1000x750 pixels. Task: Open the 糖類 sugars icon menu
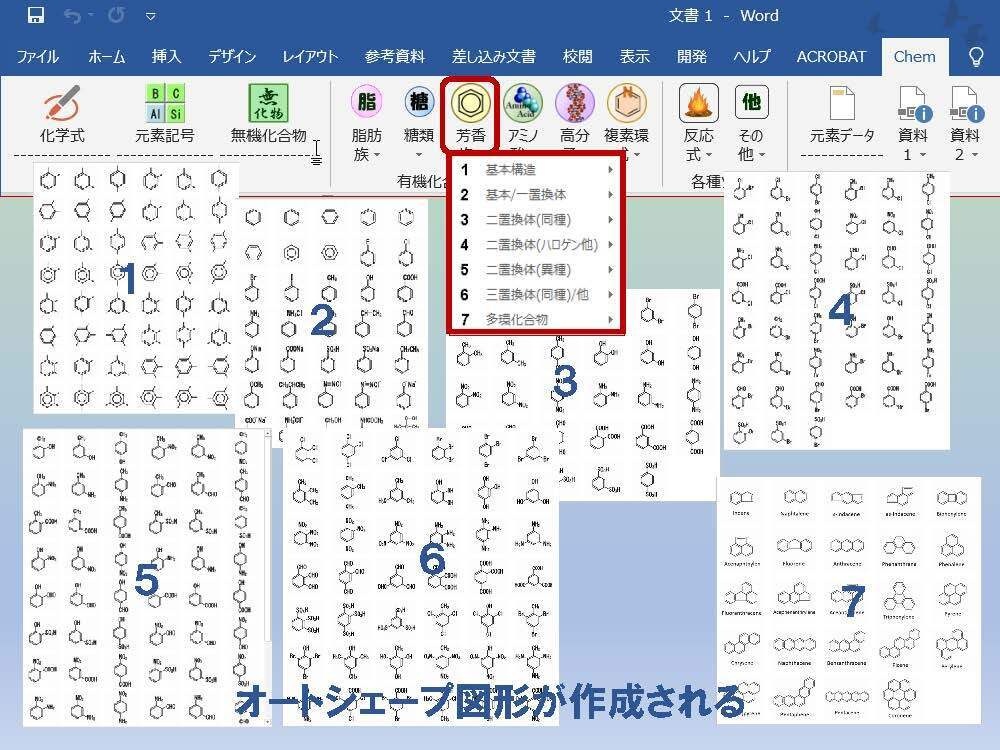coord(419,101)
